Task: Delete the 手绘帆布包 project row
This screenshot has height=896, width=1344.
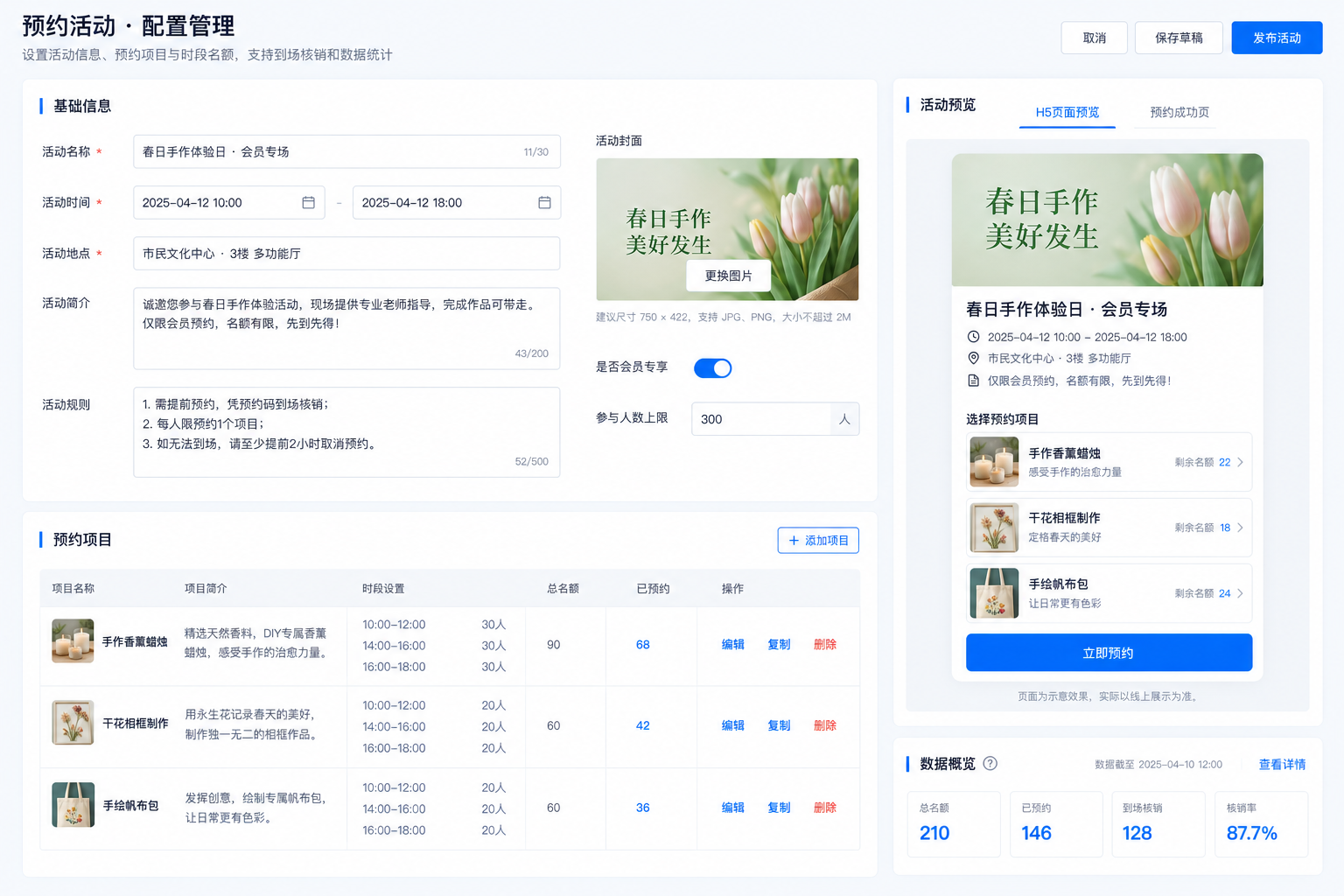Action: (825, 808)
